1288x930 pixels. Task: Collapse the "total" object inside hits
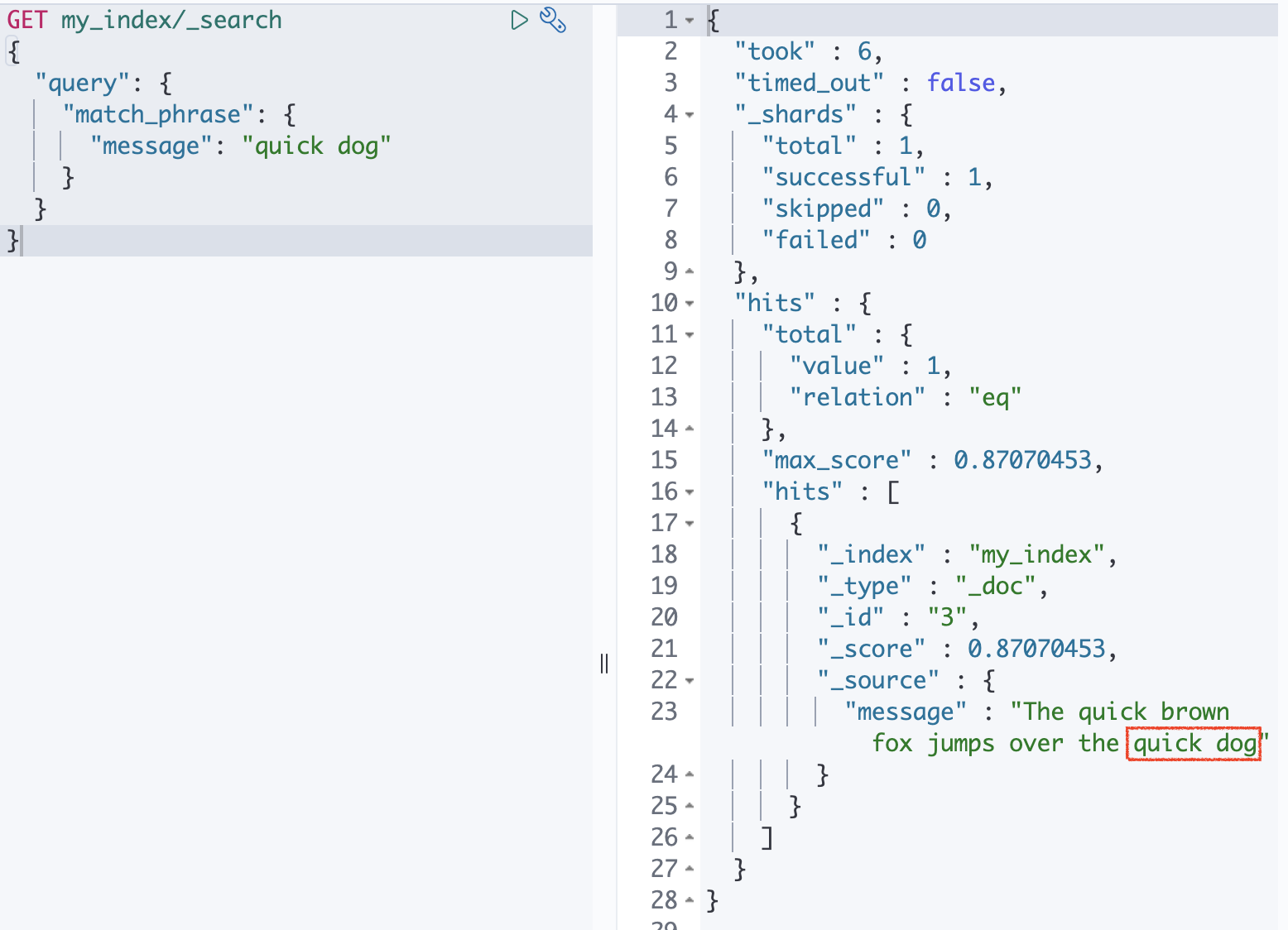pos(690,333)
